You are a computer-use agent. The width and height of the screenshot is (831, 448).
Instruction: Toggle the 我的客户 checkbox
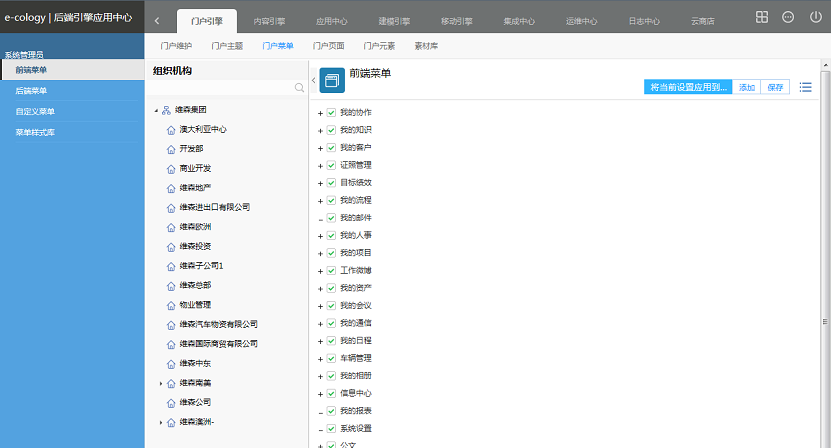click(x=331, y=147)
